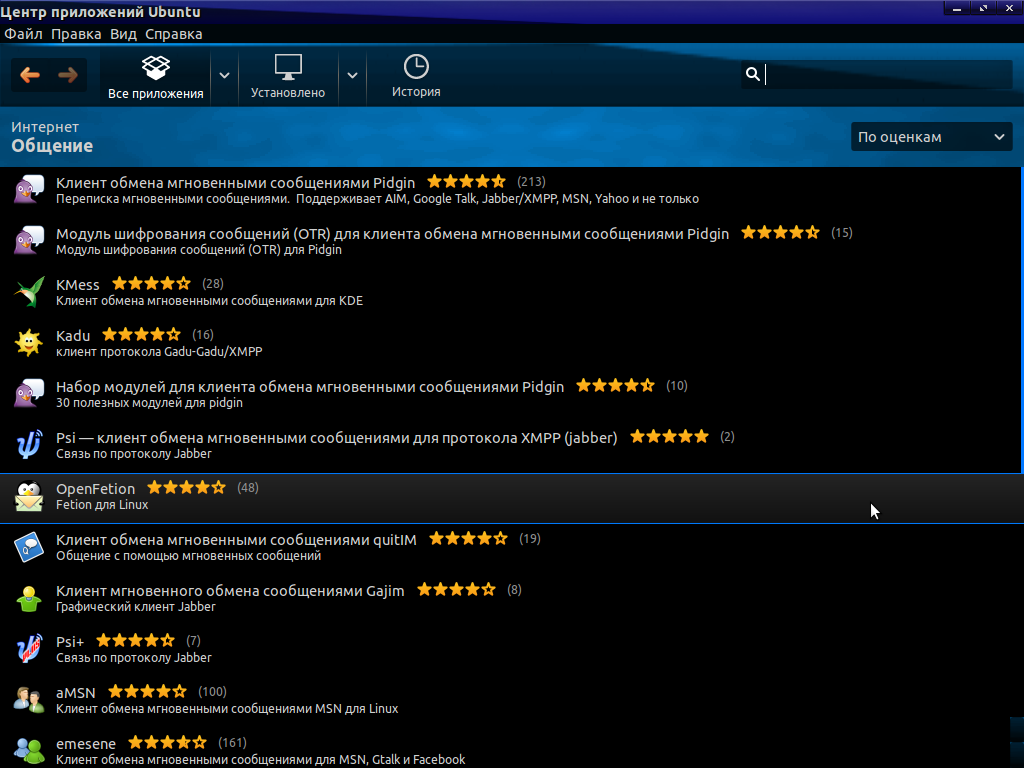Select Клиент обмена мгновенными сообщениями Pidgin title
This screenshot has width=1024, height=768.
click(x=235, y=183)
